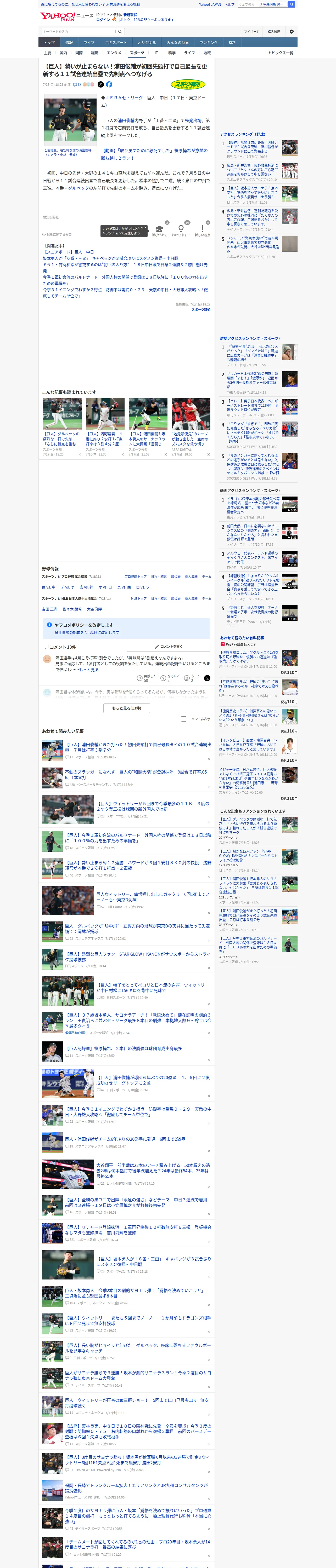This screenshot has height=1568, width=336.
Task: Switch to the ライブ tab
Action: (x=89, y=43)
